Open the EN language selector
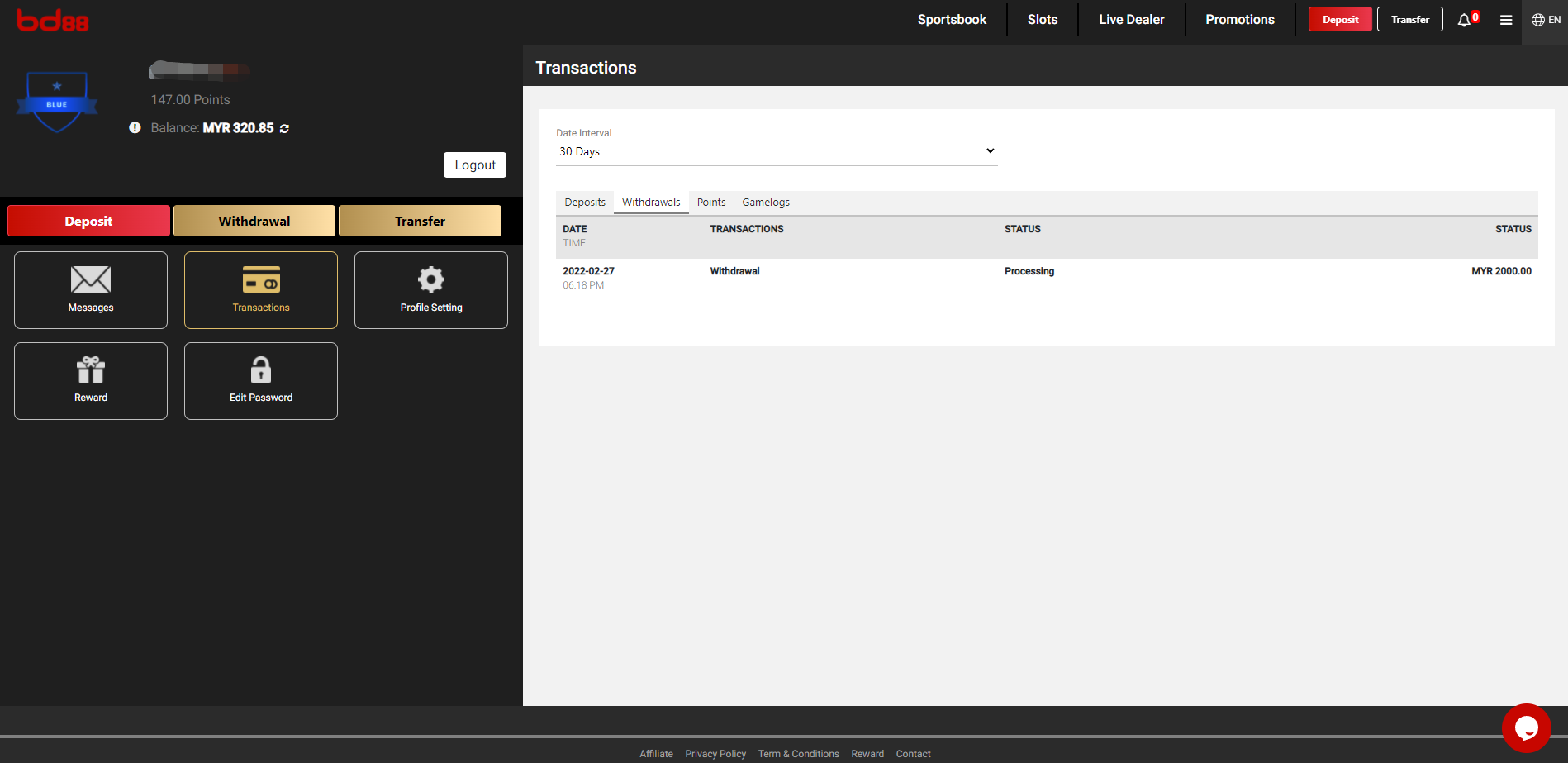 [1546, 20]
